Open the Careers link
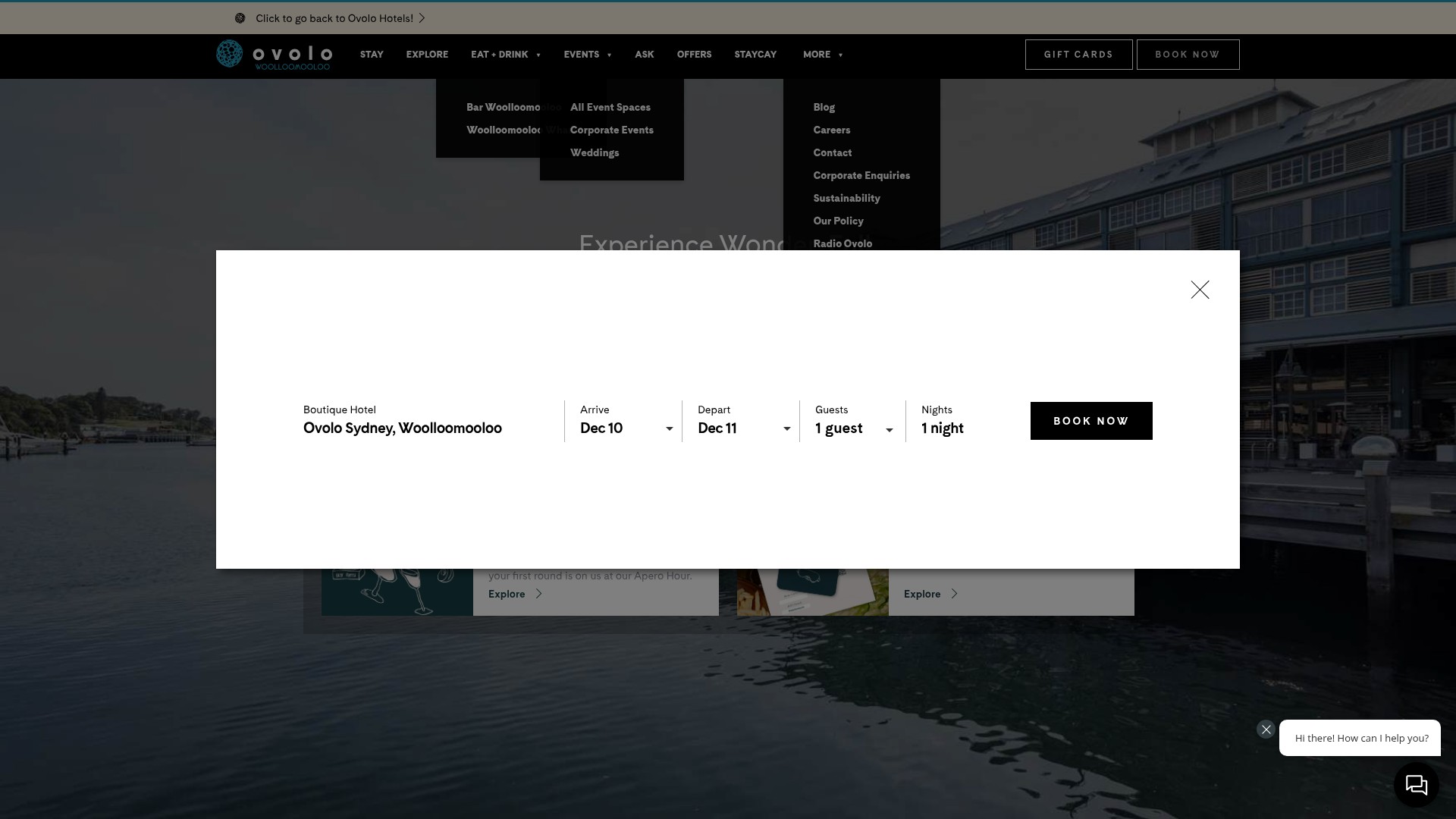The height and width of the screenshot is (819, 1456). [x=832, y=130]
